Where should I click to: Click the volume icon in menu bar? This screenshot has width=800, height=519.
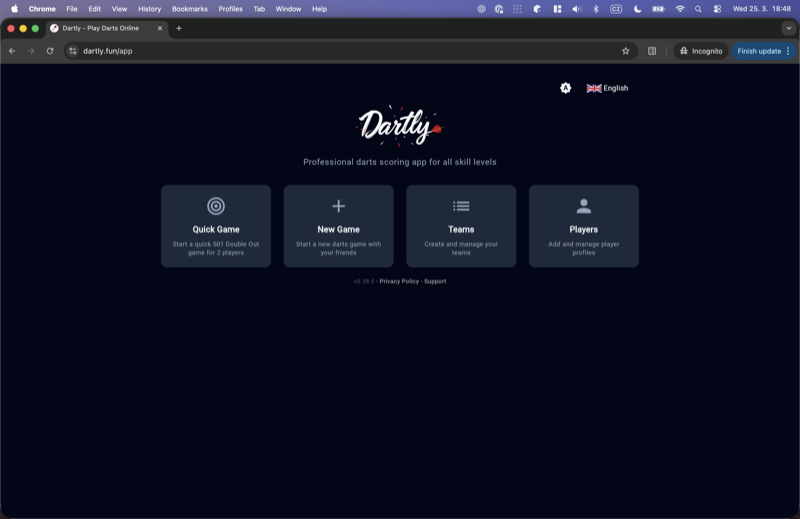[577, 9]
